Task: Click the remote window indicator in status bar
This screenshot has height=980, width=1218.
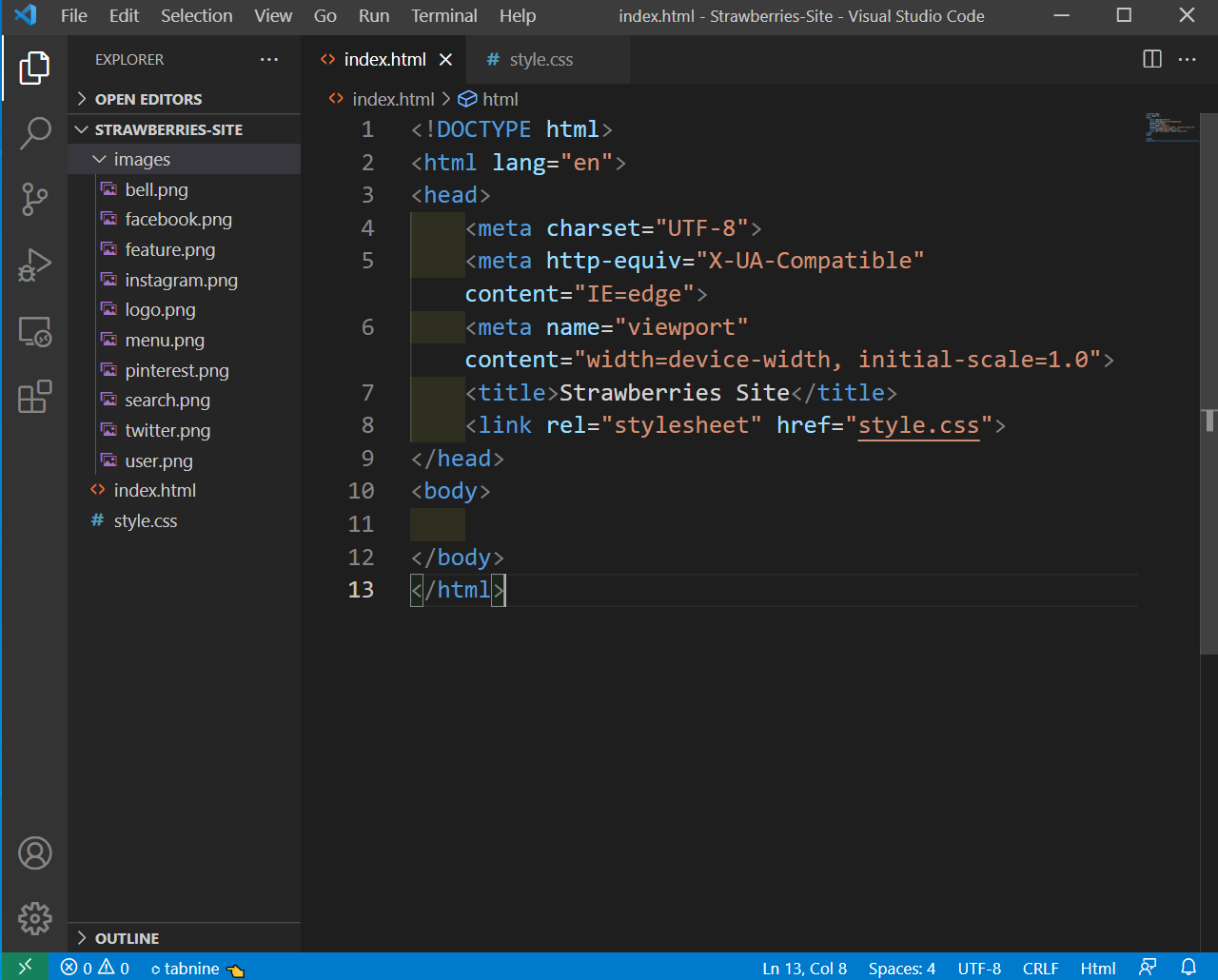Action: [x=25, y=968]
